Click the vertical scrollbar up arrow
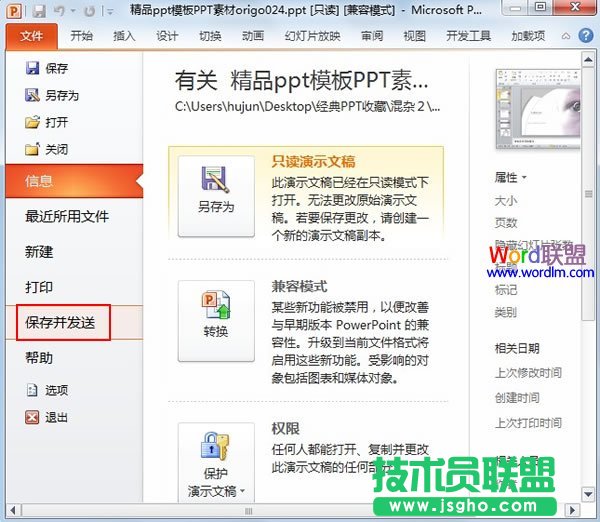The height and width of the screenshot is (522, 600). point(588,60)
